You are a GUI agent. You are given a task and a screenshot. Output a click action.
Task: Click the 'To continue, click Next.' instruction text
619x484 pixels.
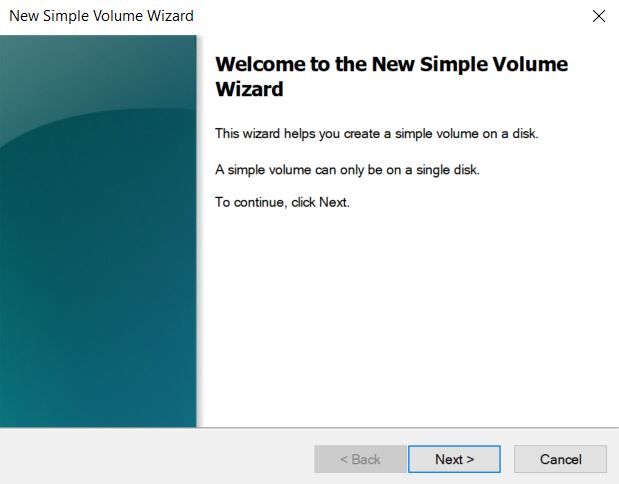282,202
